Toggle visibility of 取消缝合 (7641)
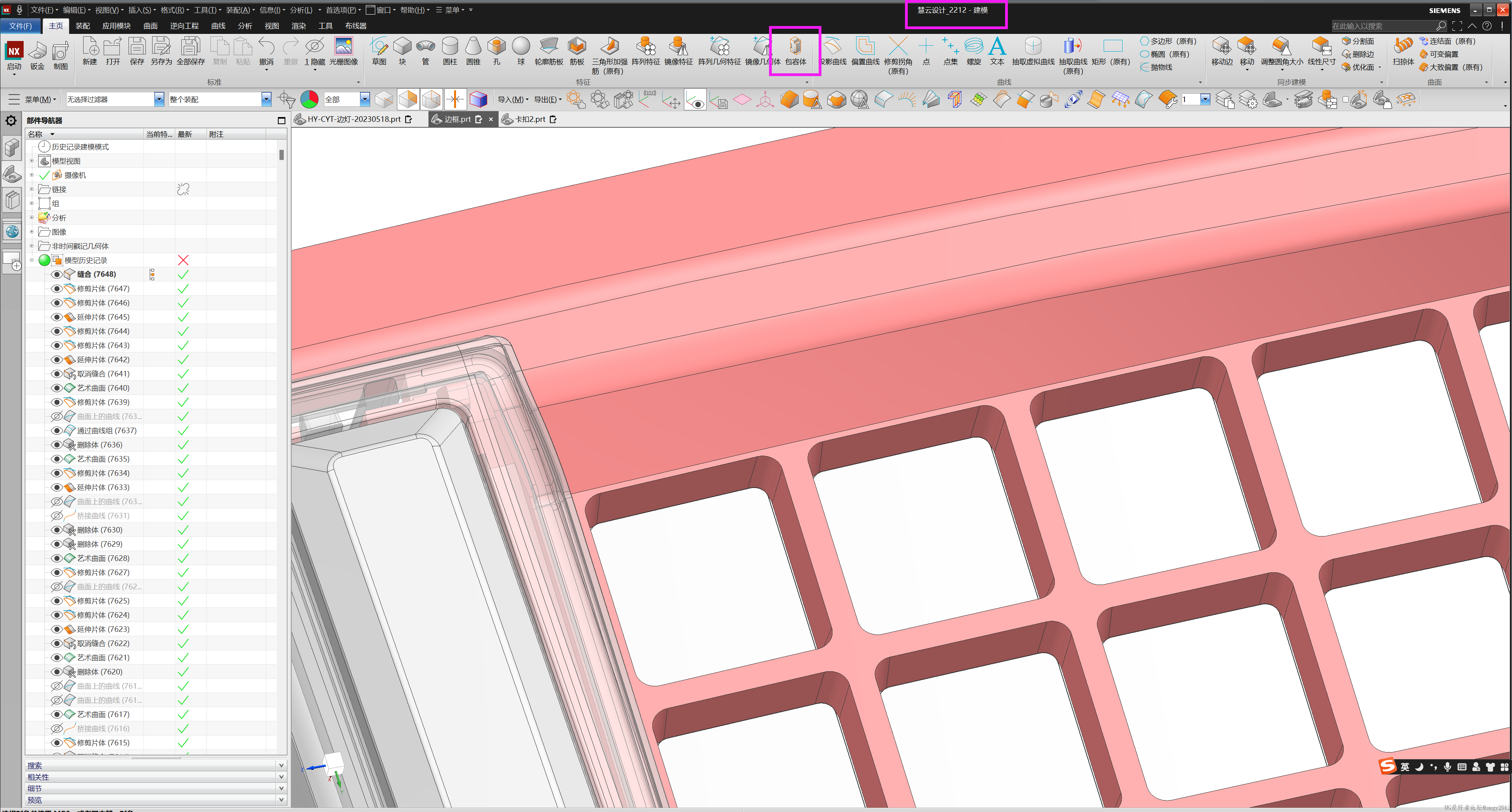 coord(57,373)
